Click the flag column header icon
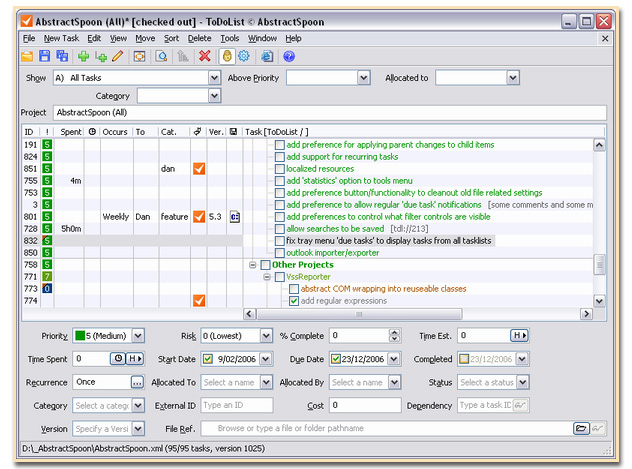 198,132
